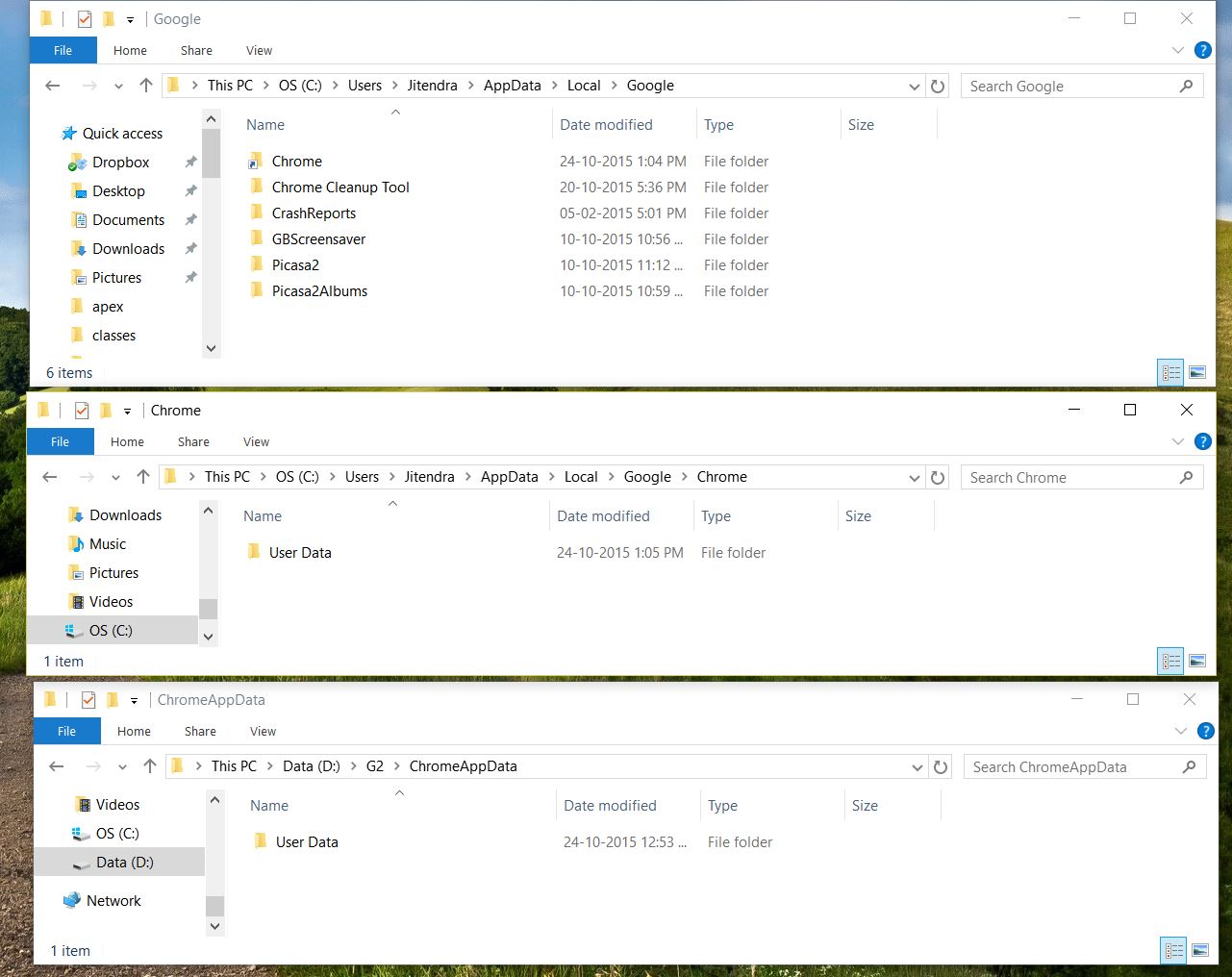1232x977 pixels.
Task: Open Help in the ChromeAppData window
Action: 1205,731
